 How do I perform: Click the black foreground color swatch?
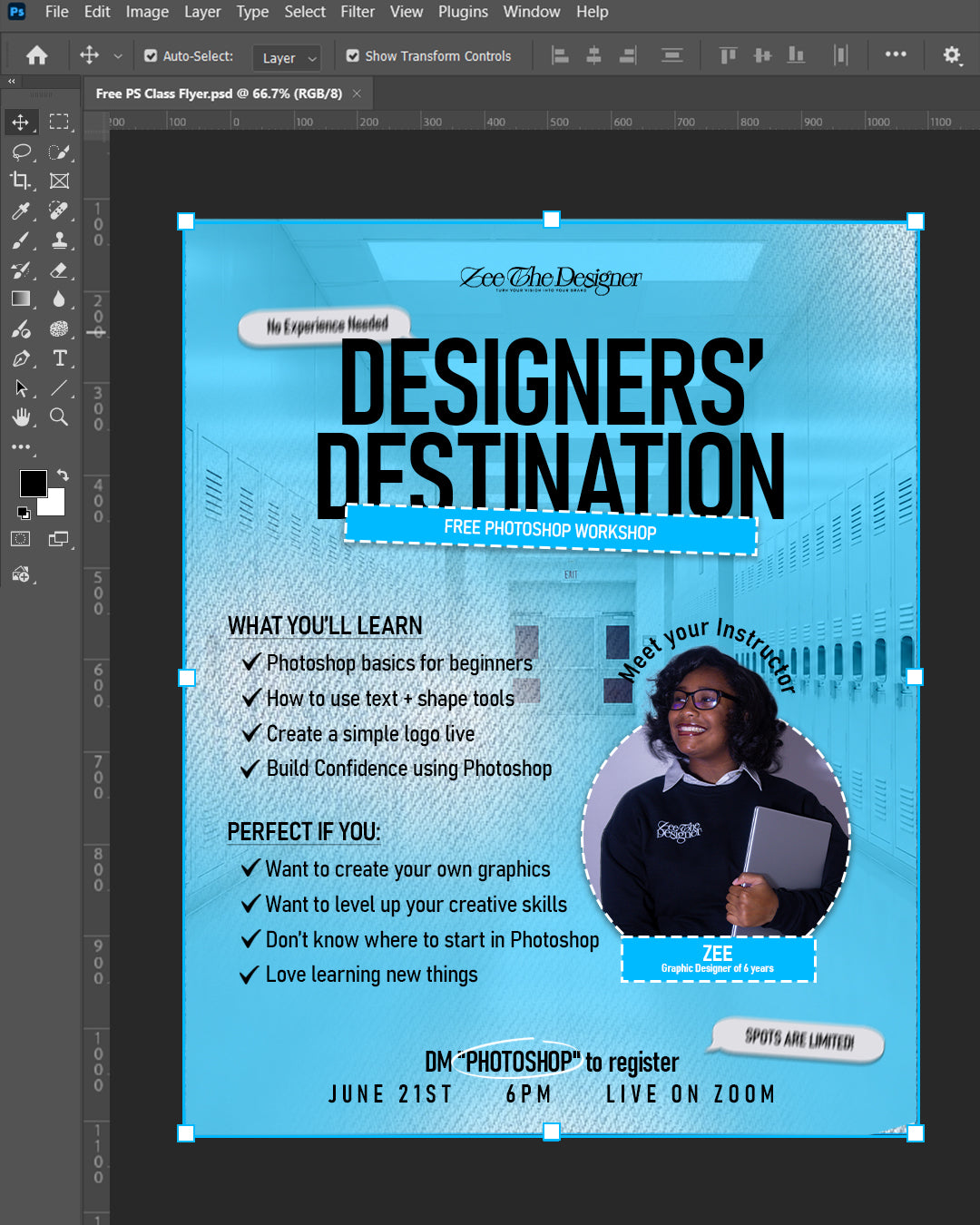click(x=33, y=483)
